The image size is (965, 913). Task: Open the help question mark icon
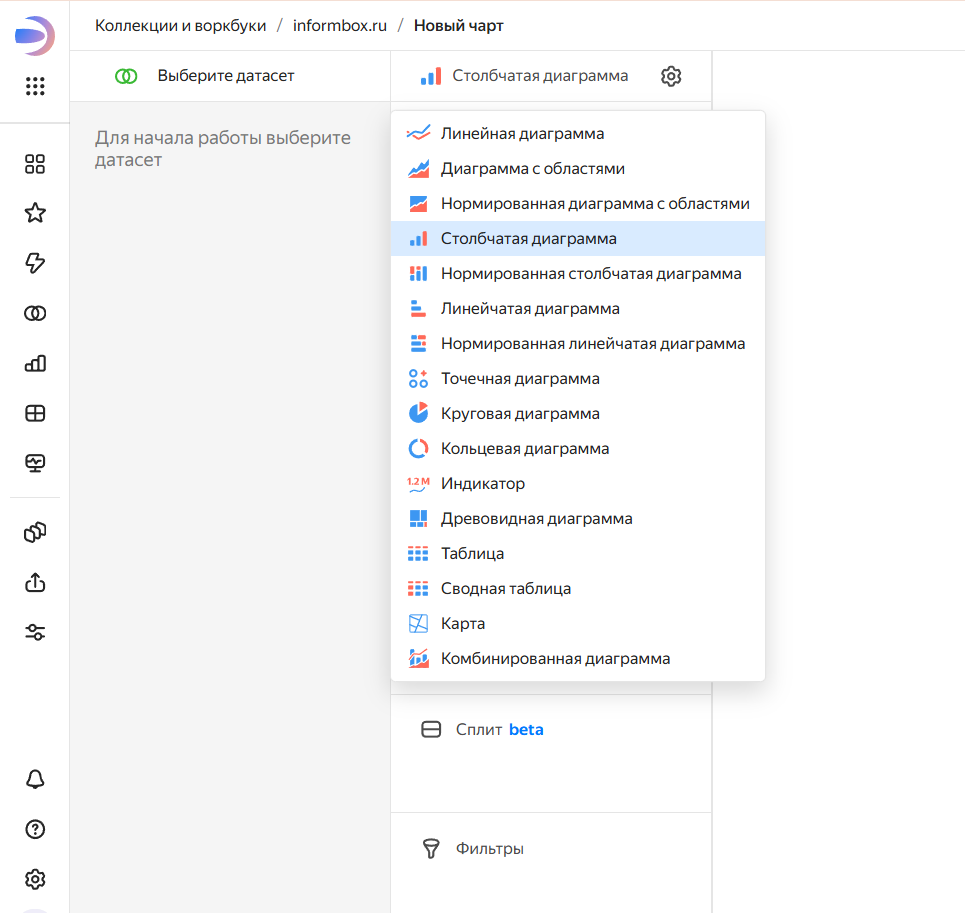(x=35, y=829)
